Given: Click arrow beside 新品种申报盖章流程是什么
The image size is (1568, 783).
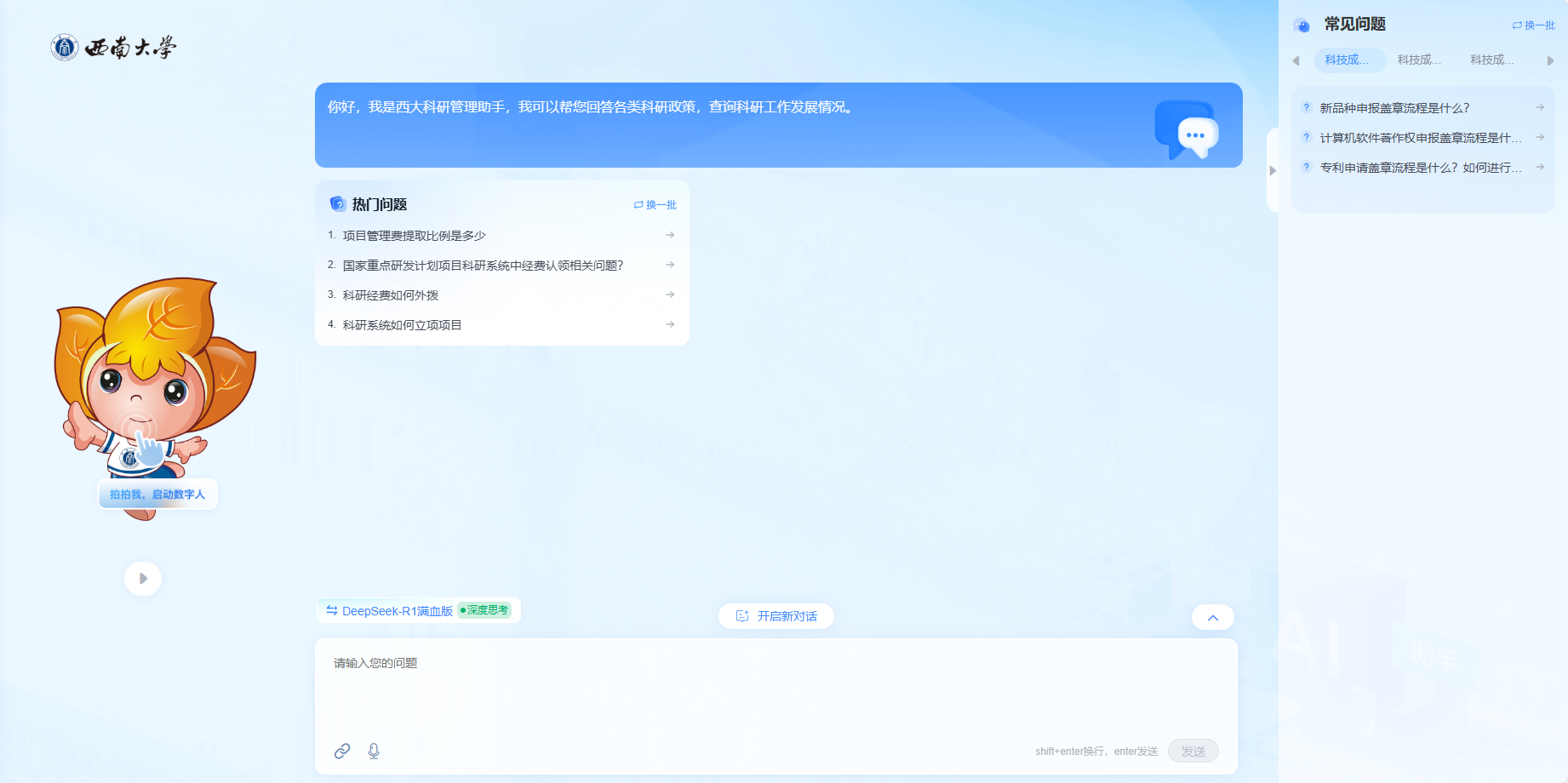Looking at the screenshot, I should 1540,108.
